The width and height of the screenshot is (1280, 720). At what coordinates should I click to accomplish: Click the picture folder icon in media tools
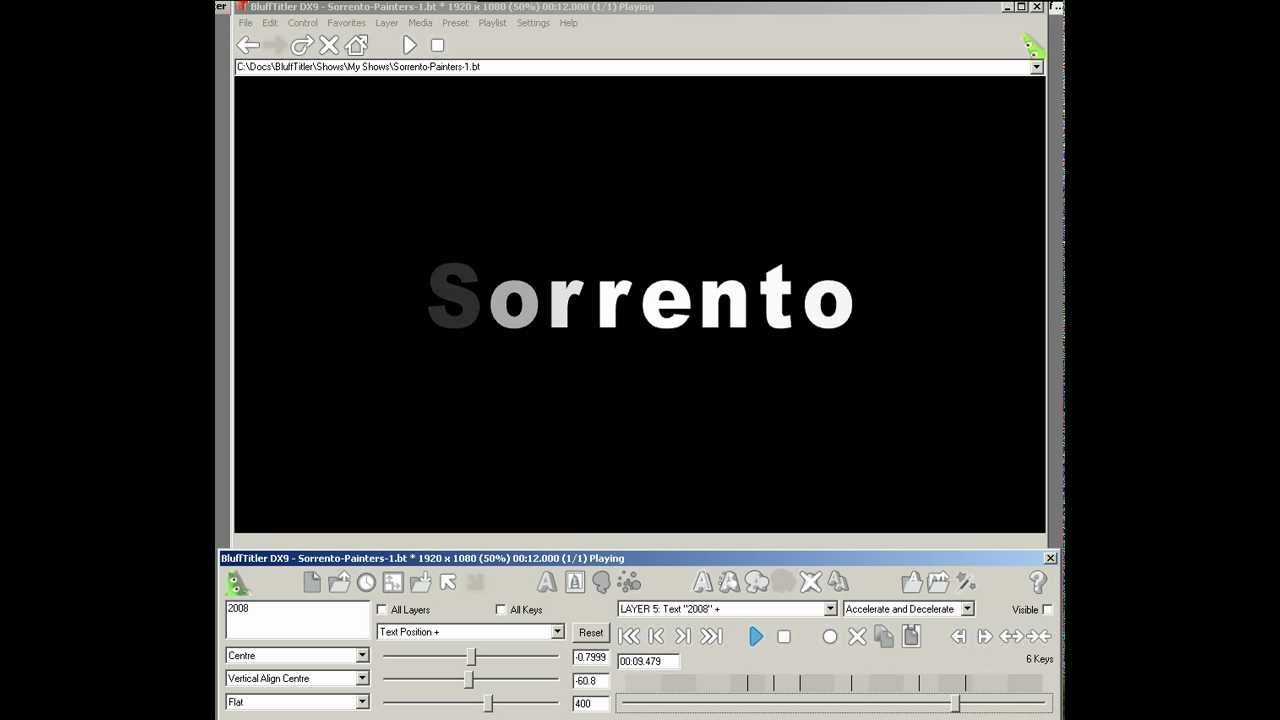pos(938,582)
